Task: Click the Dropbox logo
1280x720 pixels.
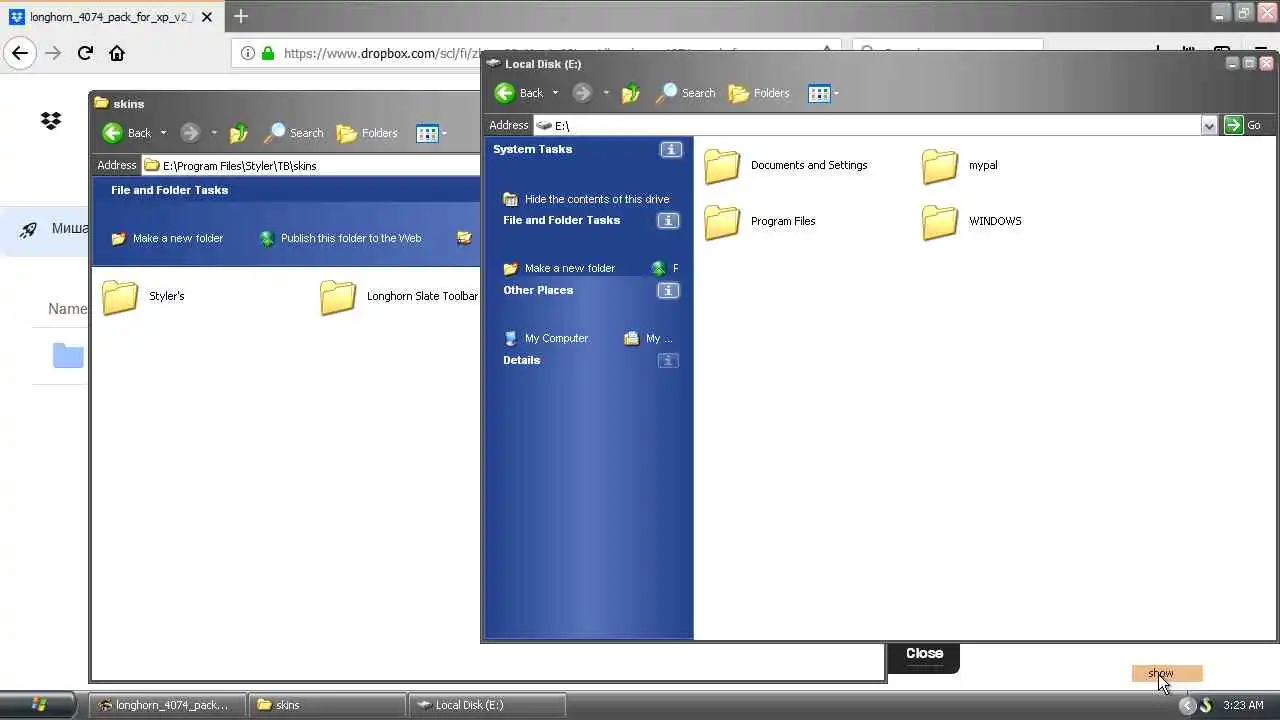Action: pyautogui.click(x=51, y=121)
